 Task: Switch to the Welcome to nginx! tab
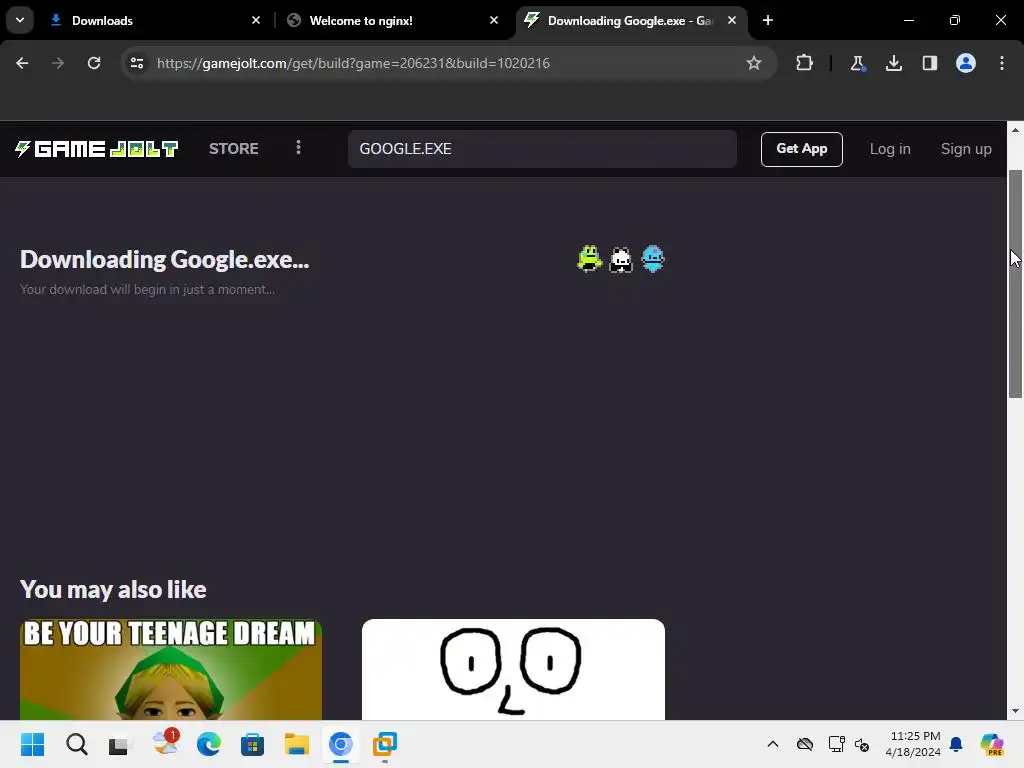pos(392,21)
